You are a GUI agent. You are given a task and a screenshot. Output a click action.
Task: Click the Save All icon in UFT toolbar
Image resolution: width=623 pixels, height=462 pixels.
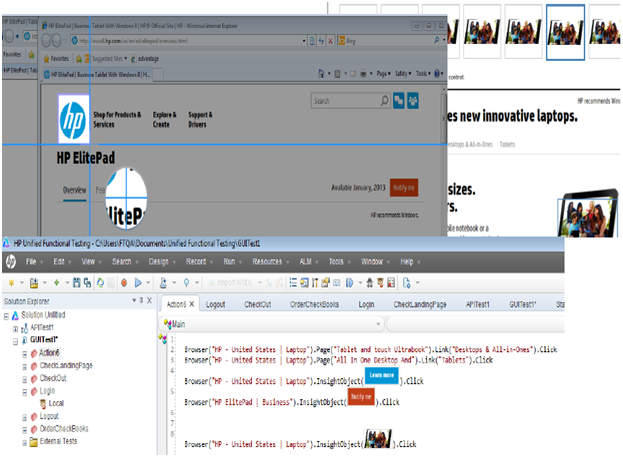coord(87,282)
